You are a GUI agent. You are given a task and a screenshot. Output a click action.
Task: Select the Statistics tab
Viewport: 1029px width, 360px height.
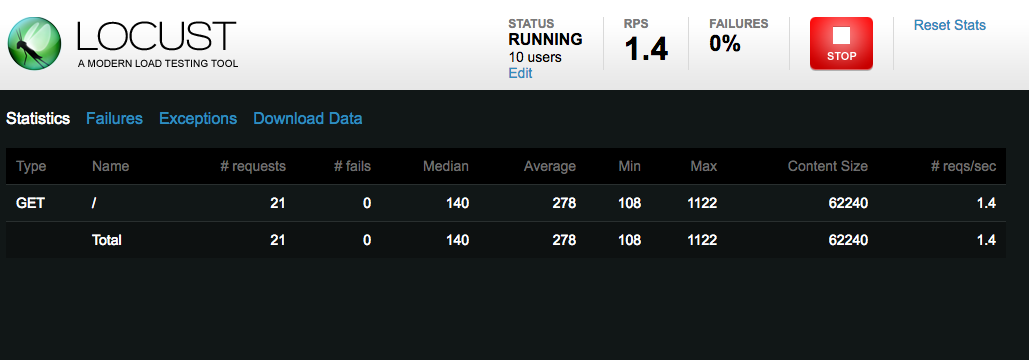coord(38,119)
